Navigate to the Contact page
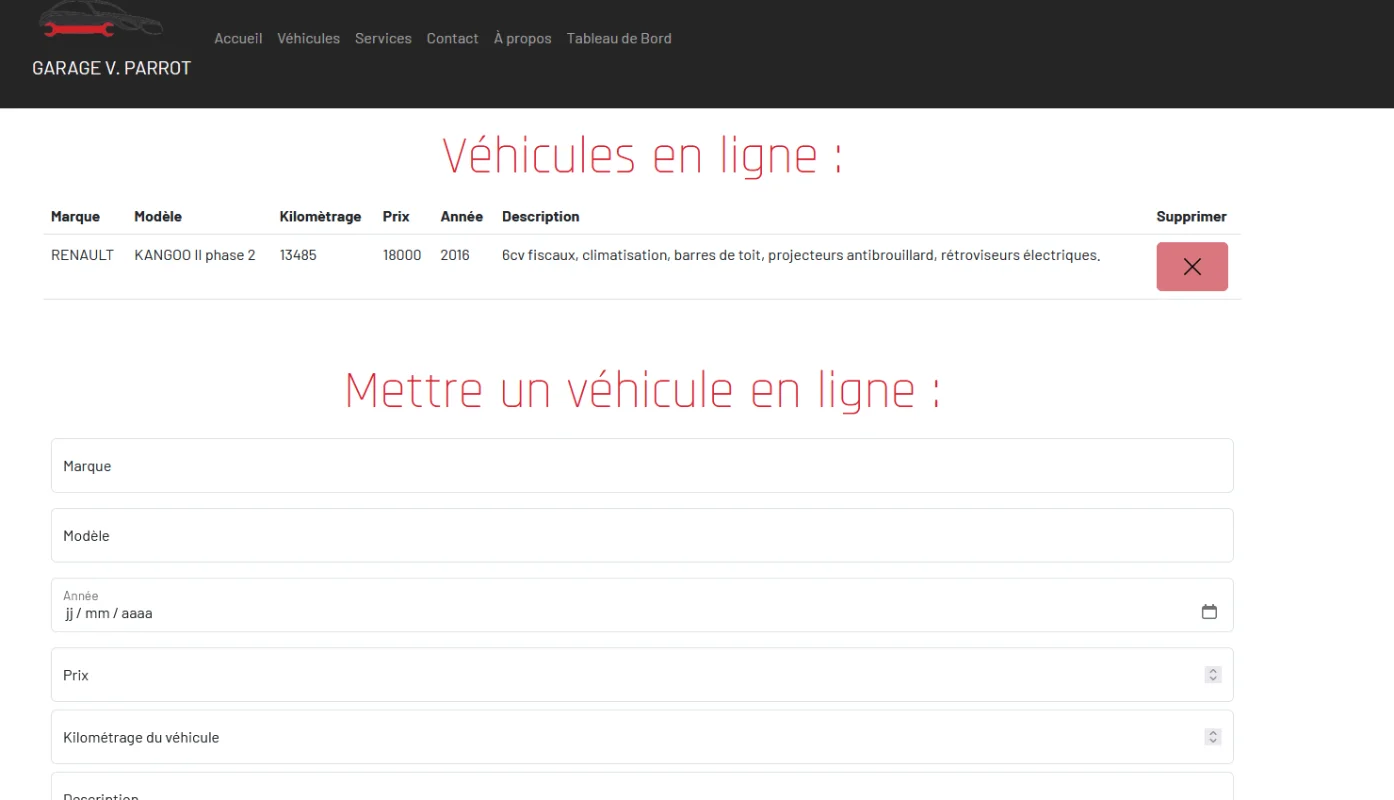Image resolution: width=1394 pixels, height=800 pixels. click(452, 38)
